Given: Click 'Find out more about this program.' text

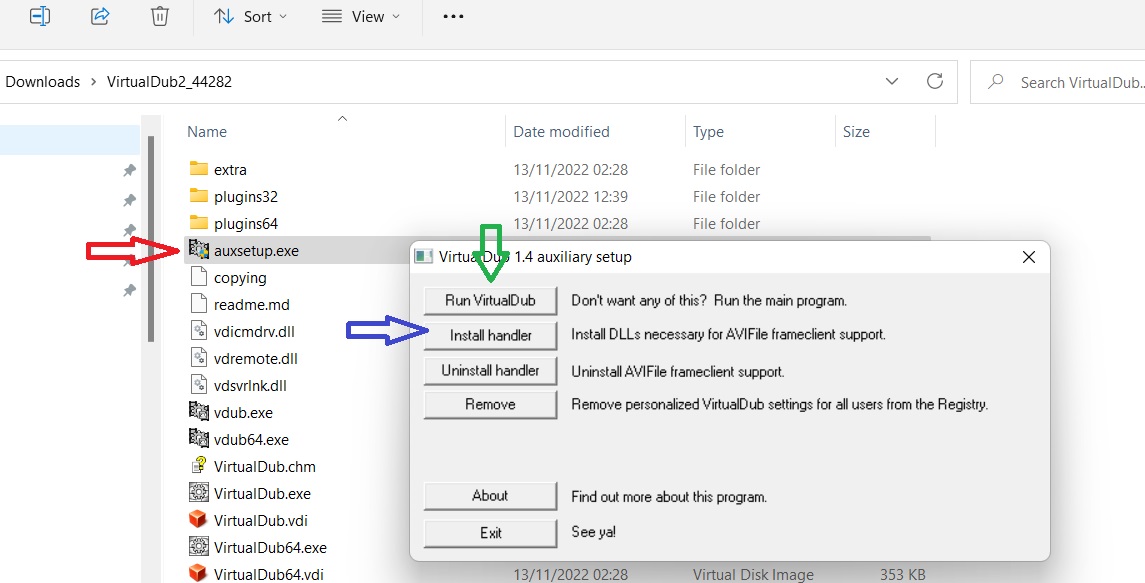Looking at the screenshot, I should coord(669,497).
